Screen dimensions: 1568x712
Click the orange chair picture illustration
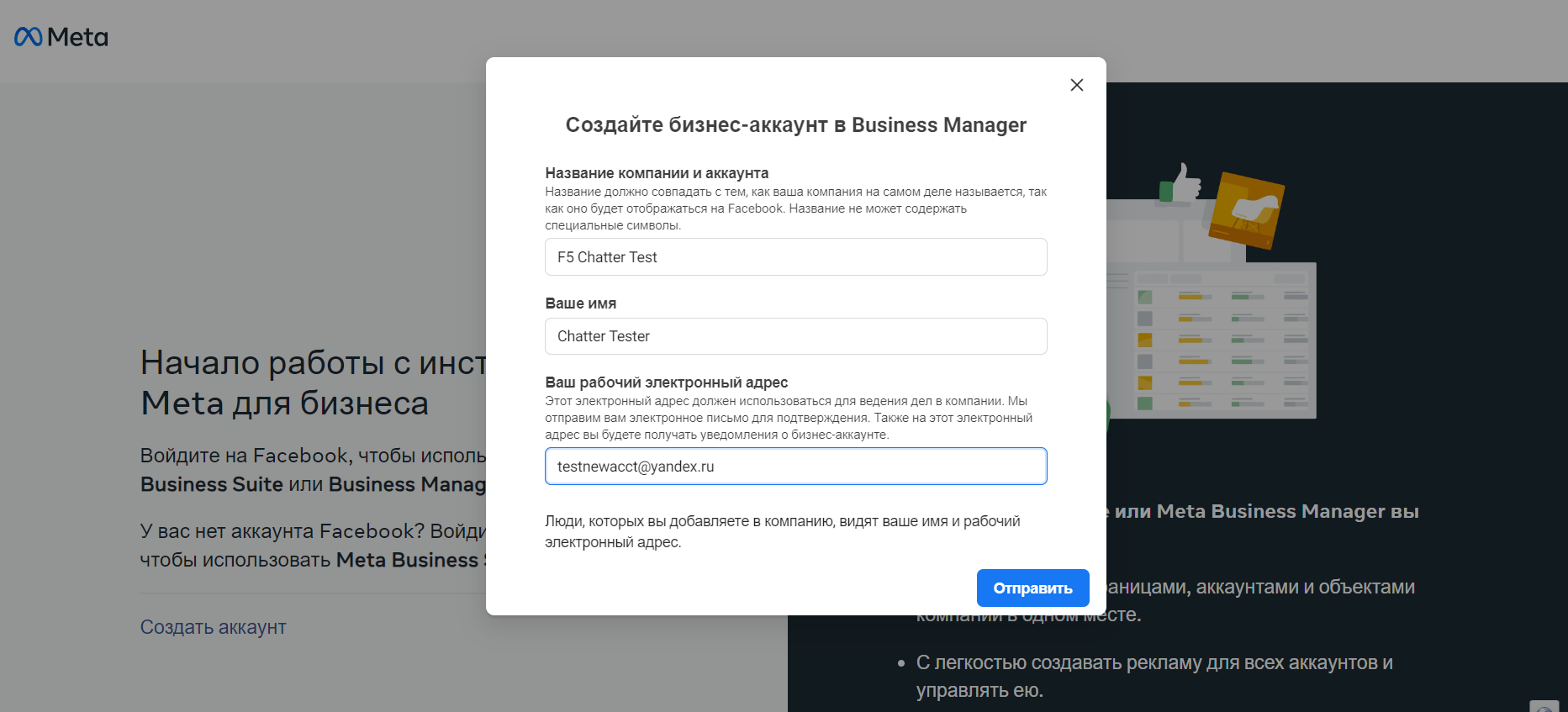coord(1247,210)
